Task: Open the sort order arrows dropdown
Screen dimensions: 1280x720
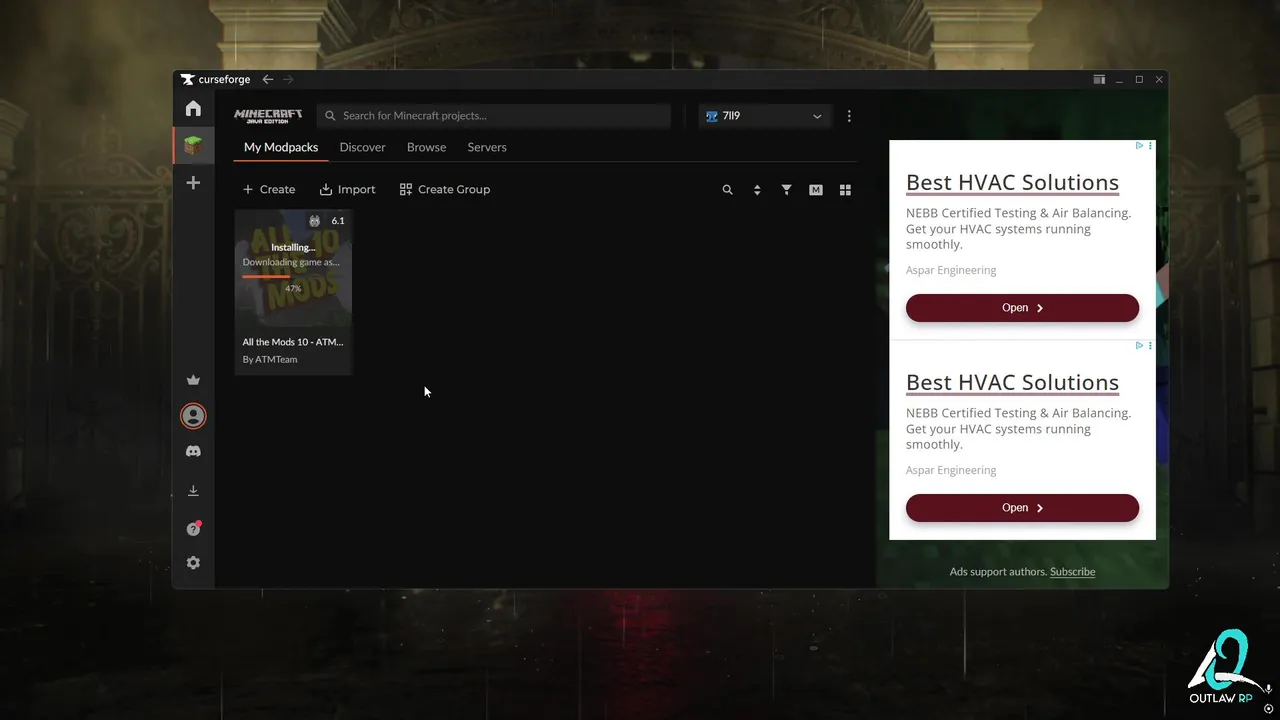Action: click(757, 190)
